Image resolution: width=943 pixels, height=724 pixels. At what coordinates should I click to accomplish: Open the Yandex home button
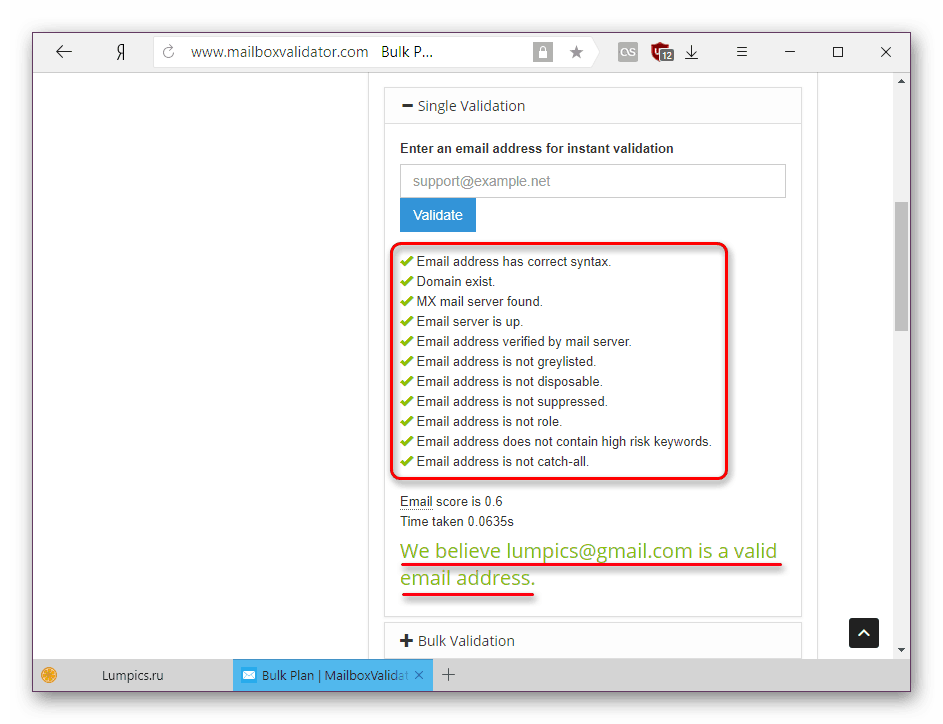coord(120,52)
